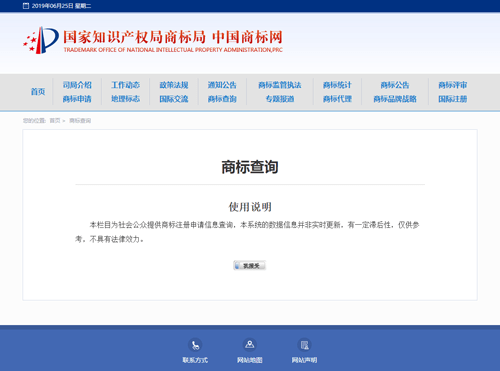This screenshot has height=371, width=500.
Task: Open 商标公告 from the navigation bar
Action: coord(395,85)
